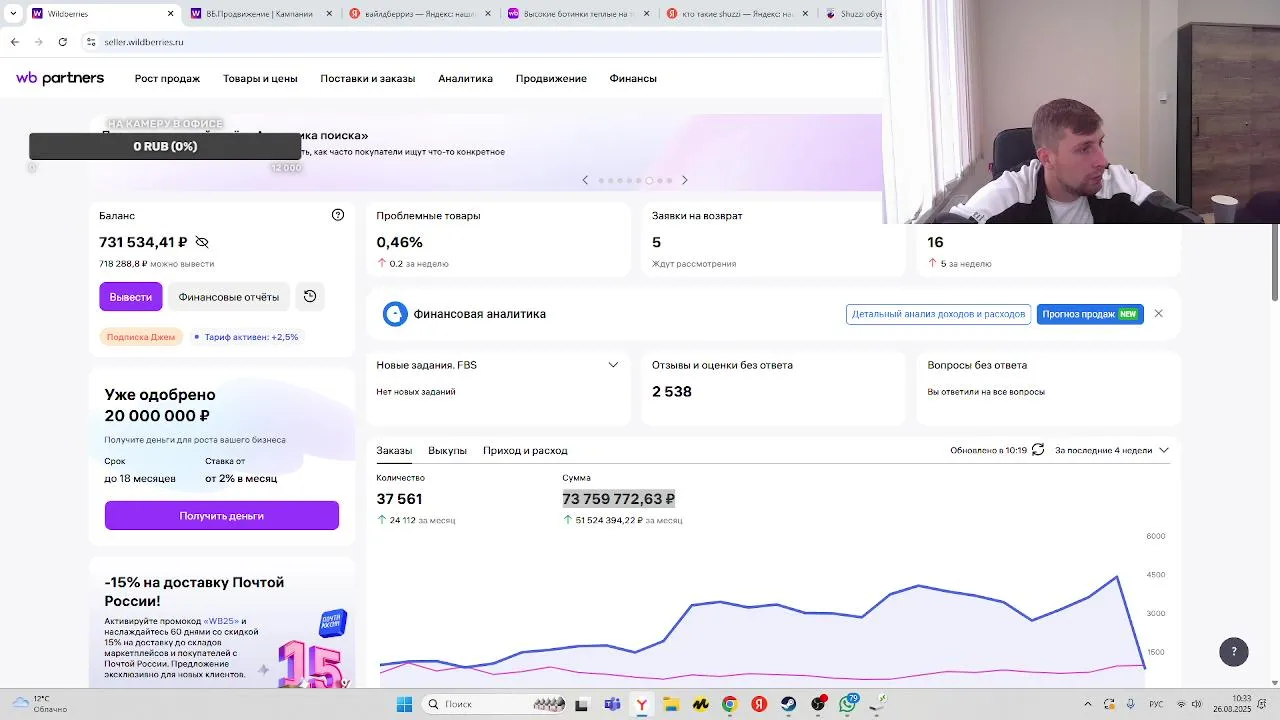The width and height of the screenshot is (1280, 720).
Task: Click the purple Withdraw button
Action: pos(130,297)
